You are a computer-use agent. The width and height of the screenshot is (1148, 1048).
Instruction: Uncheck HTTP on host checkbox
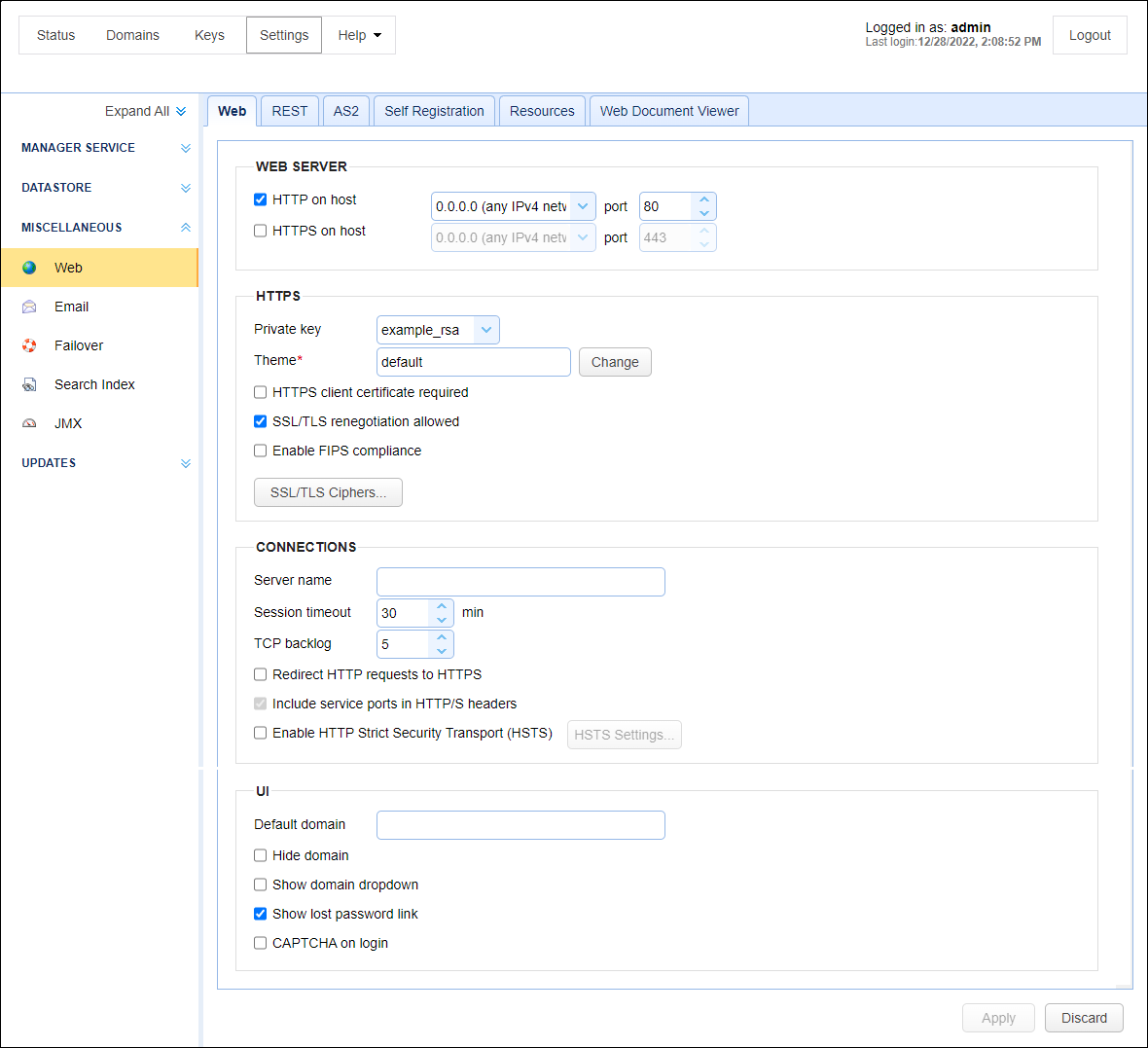point(260,199)
